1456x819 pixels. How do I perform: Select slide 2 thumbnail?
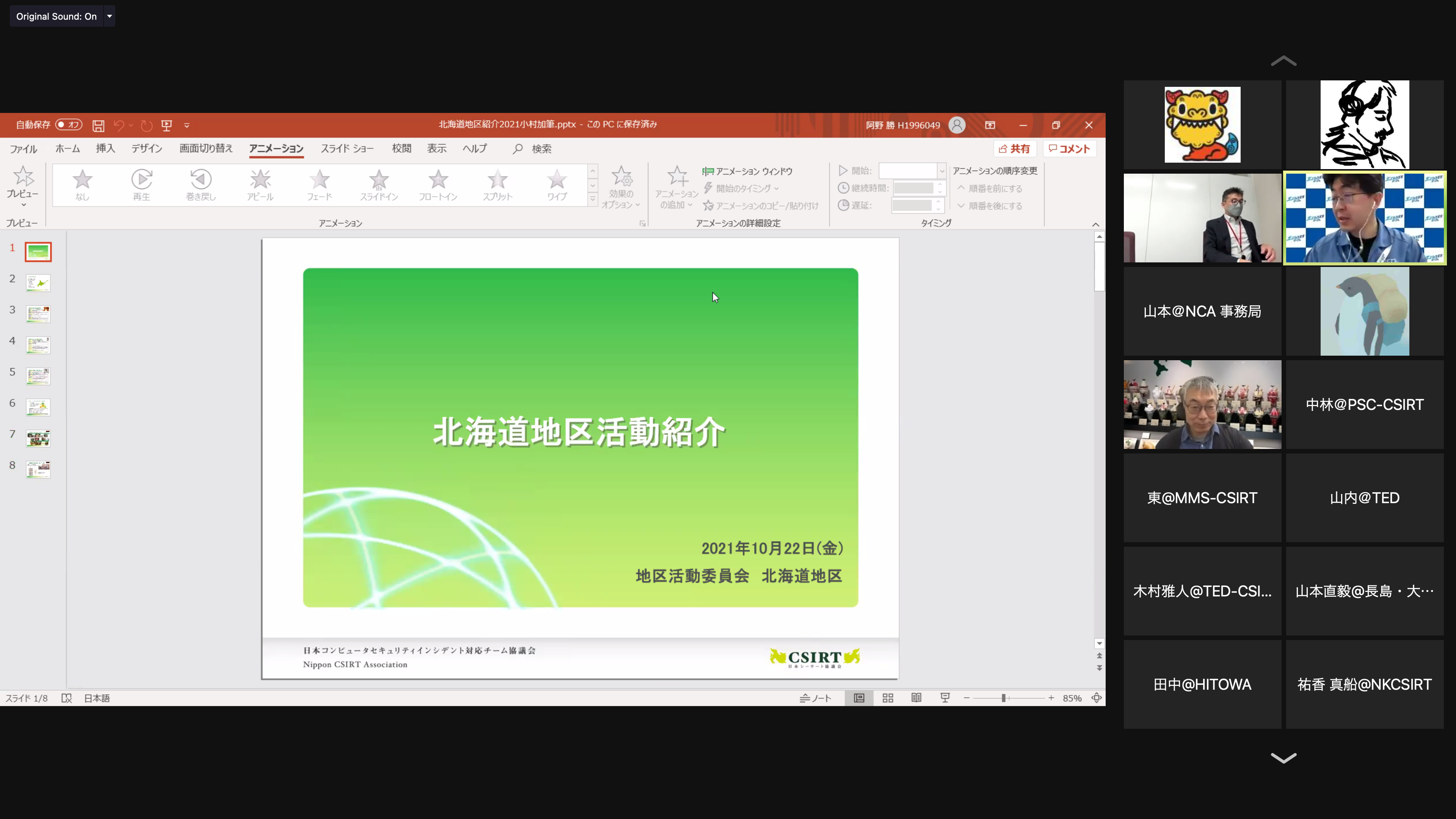38,282
